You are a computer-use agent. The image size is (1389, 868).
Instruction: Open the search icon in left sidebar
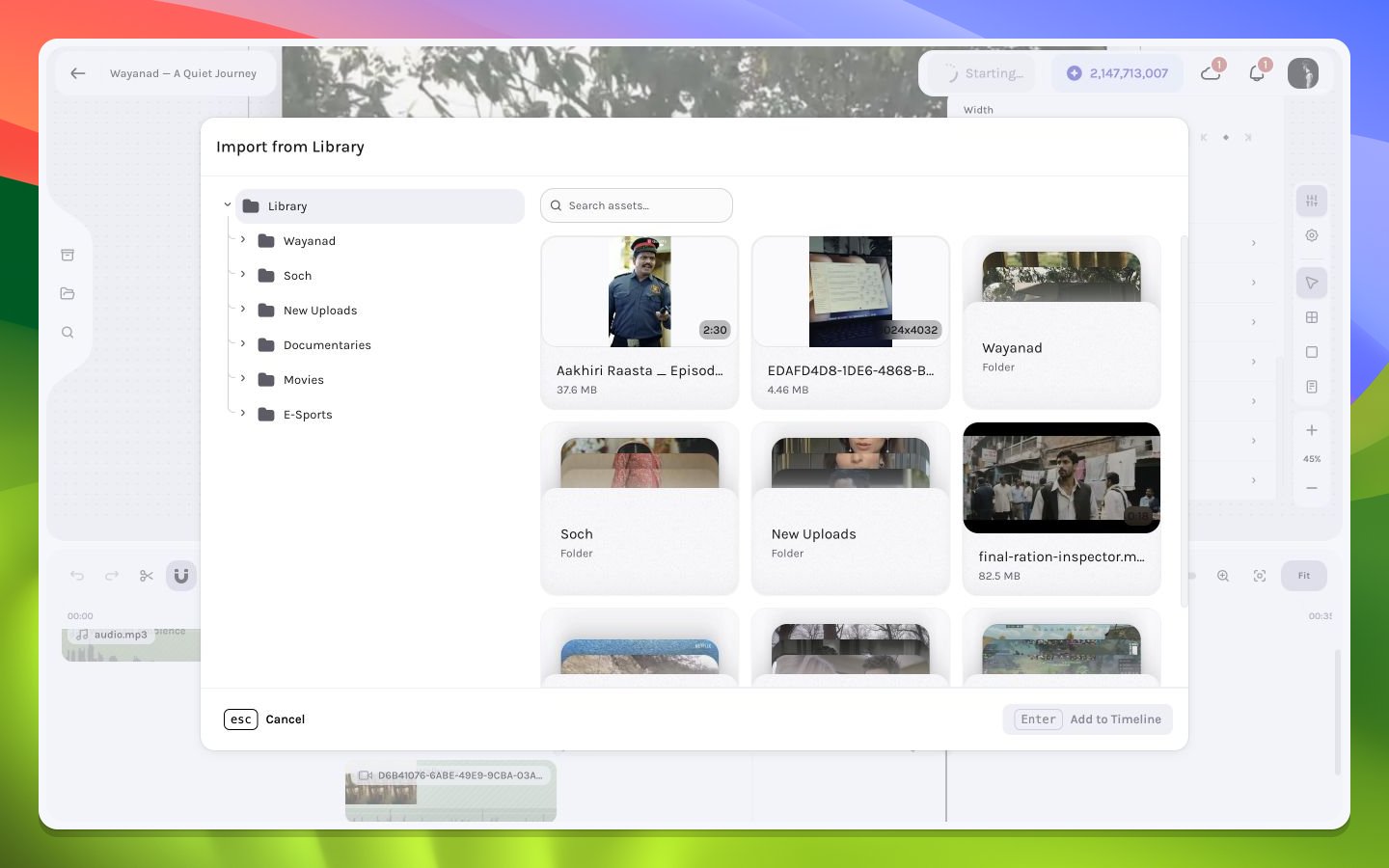coord(68,332)
